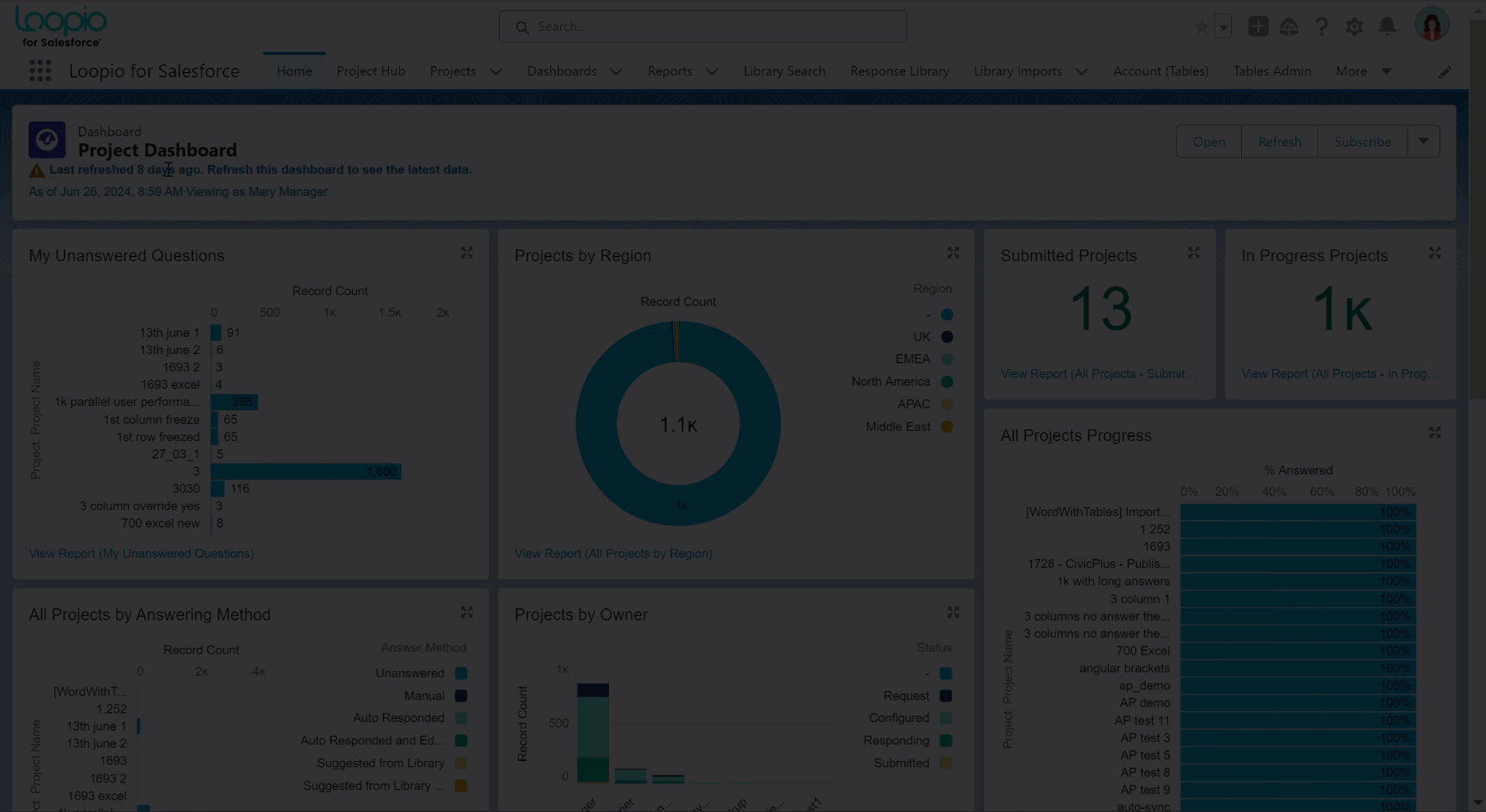Go to the Home tab
1486x812 pixels.
click(x=294, y=71)
